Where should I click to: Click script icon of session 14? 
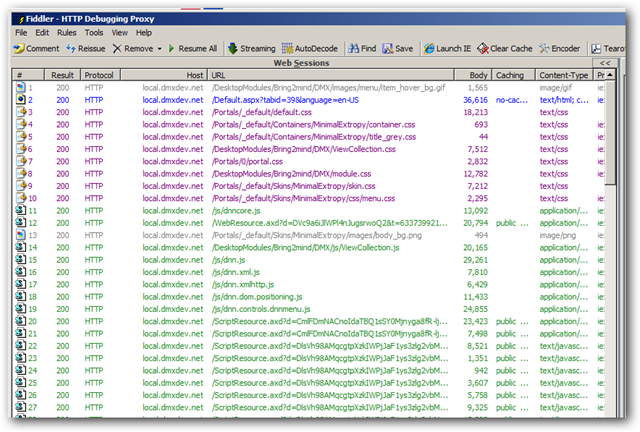click(20, 247)
